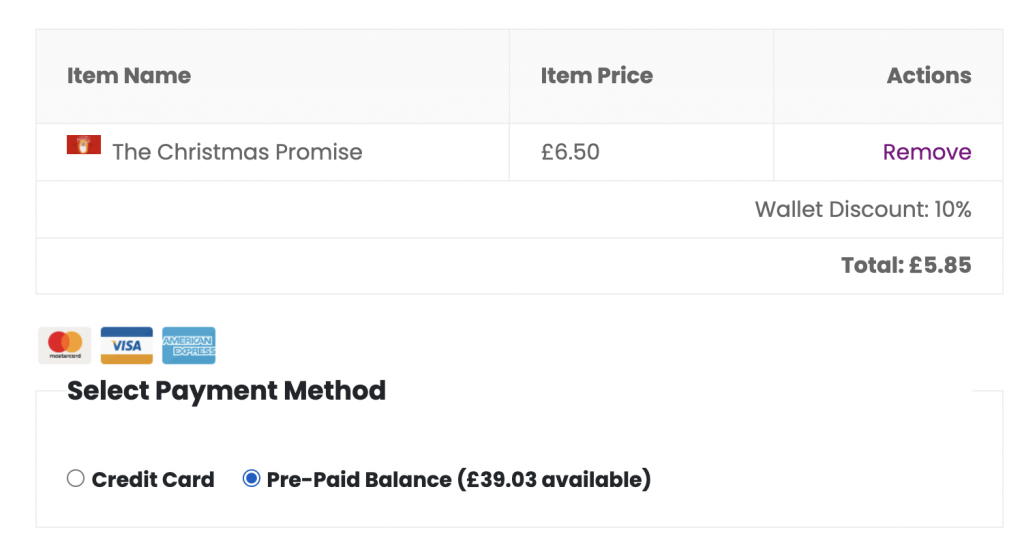Viewport: 1024px width, 547px height.
Task: Select the Pre-Paid Balance radio button
Action: [251, 478]
